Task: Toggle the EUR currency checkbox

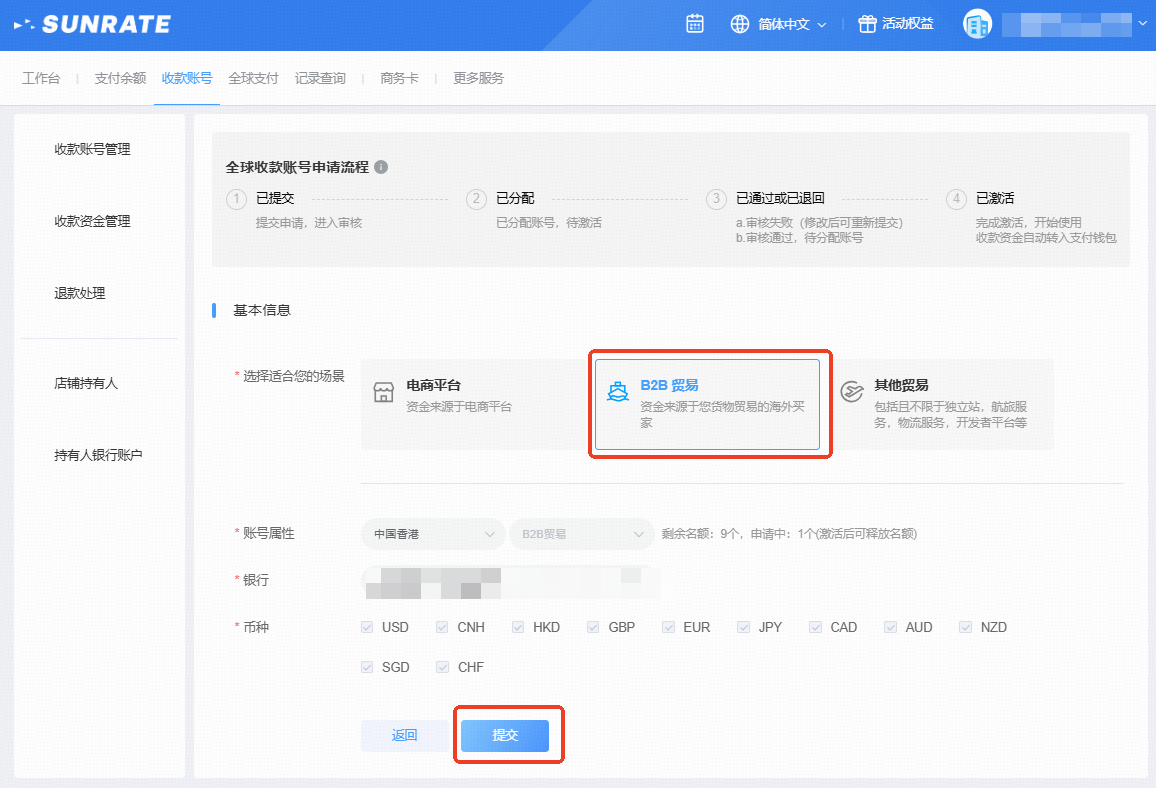Action: coord(669,628)
